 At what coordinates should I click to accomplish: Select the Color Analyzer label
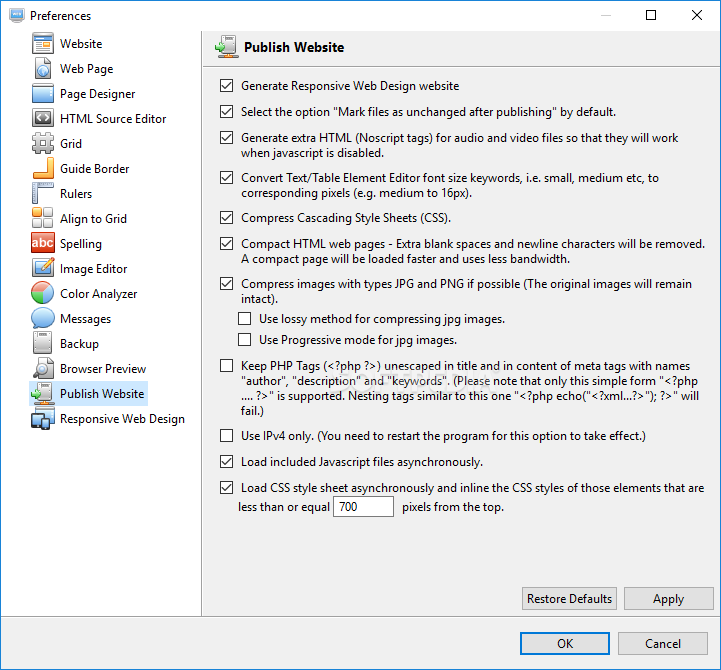(x=98, y=294)
